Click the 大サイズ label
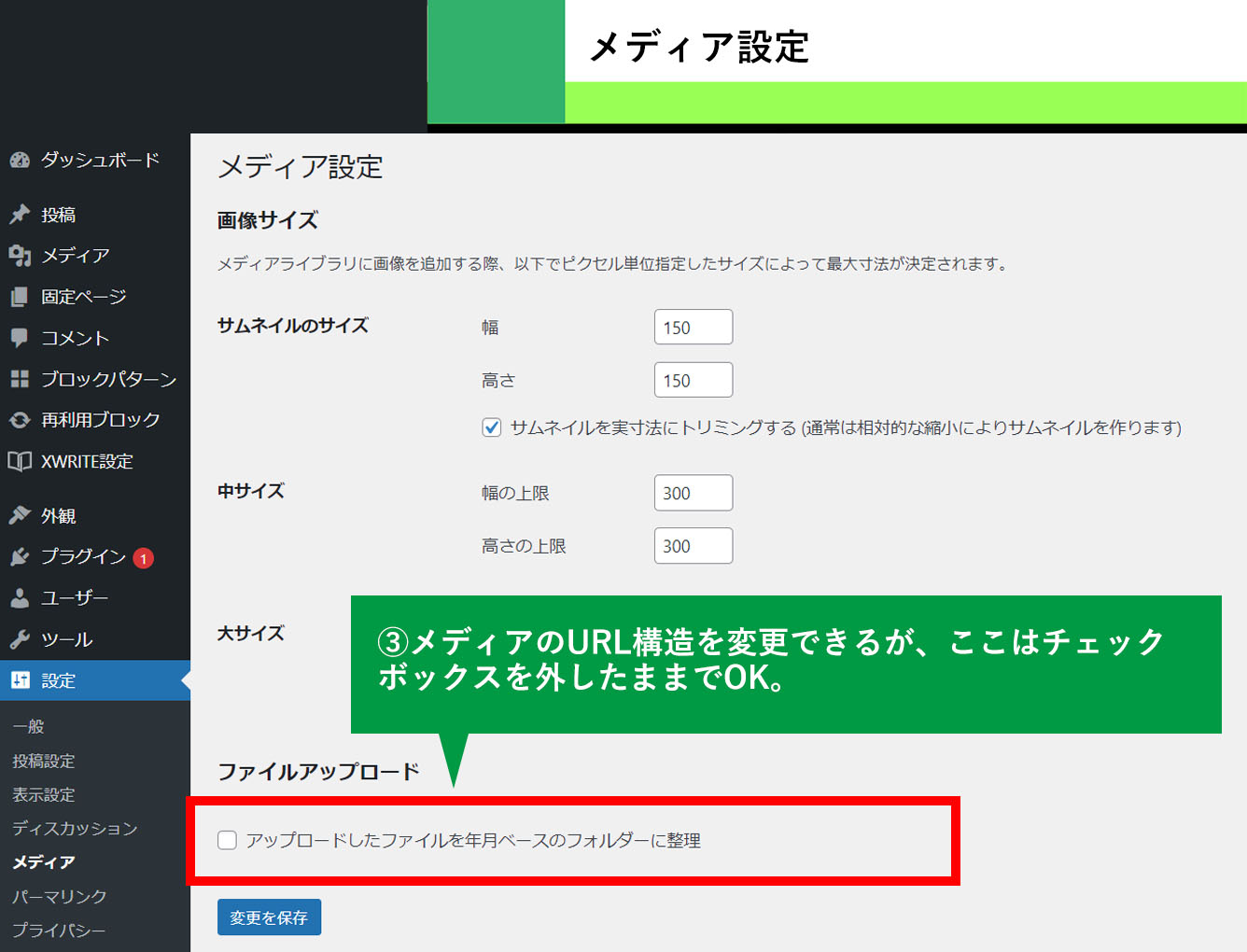The height and width of the screenshot is (952, 1247). (251, 633)
